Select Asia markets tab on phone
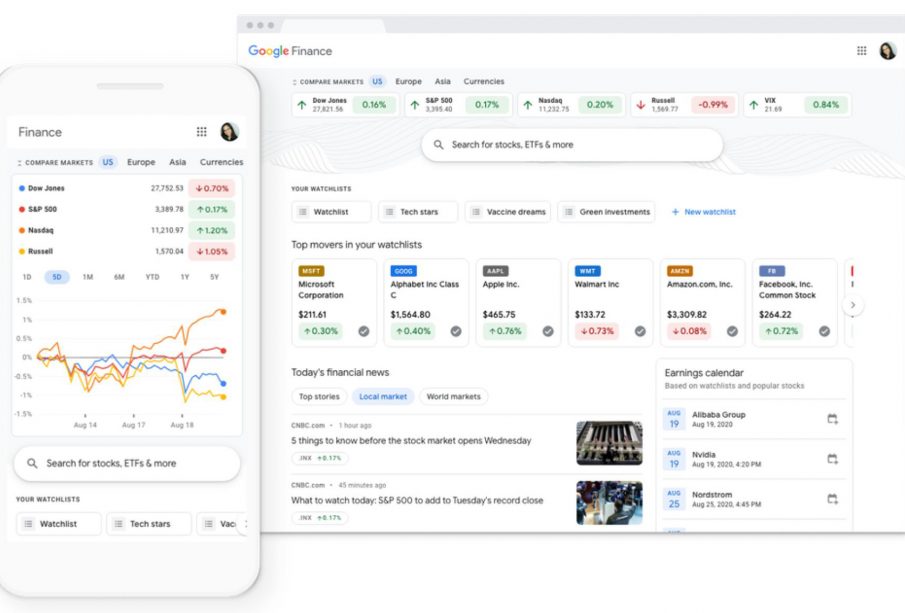Viewport: 905px width, 613px height. click(x=177, y=162)
